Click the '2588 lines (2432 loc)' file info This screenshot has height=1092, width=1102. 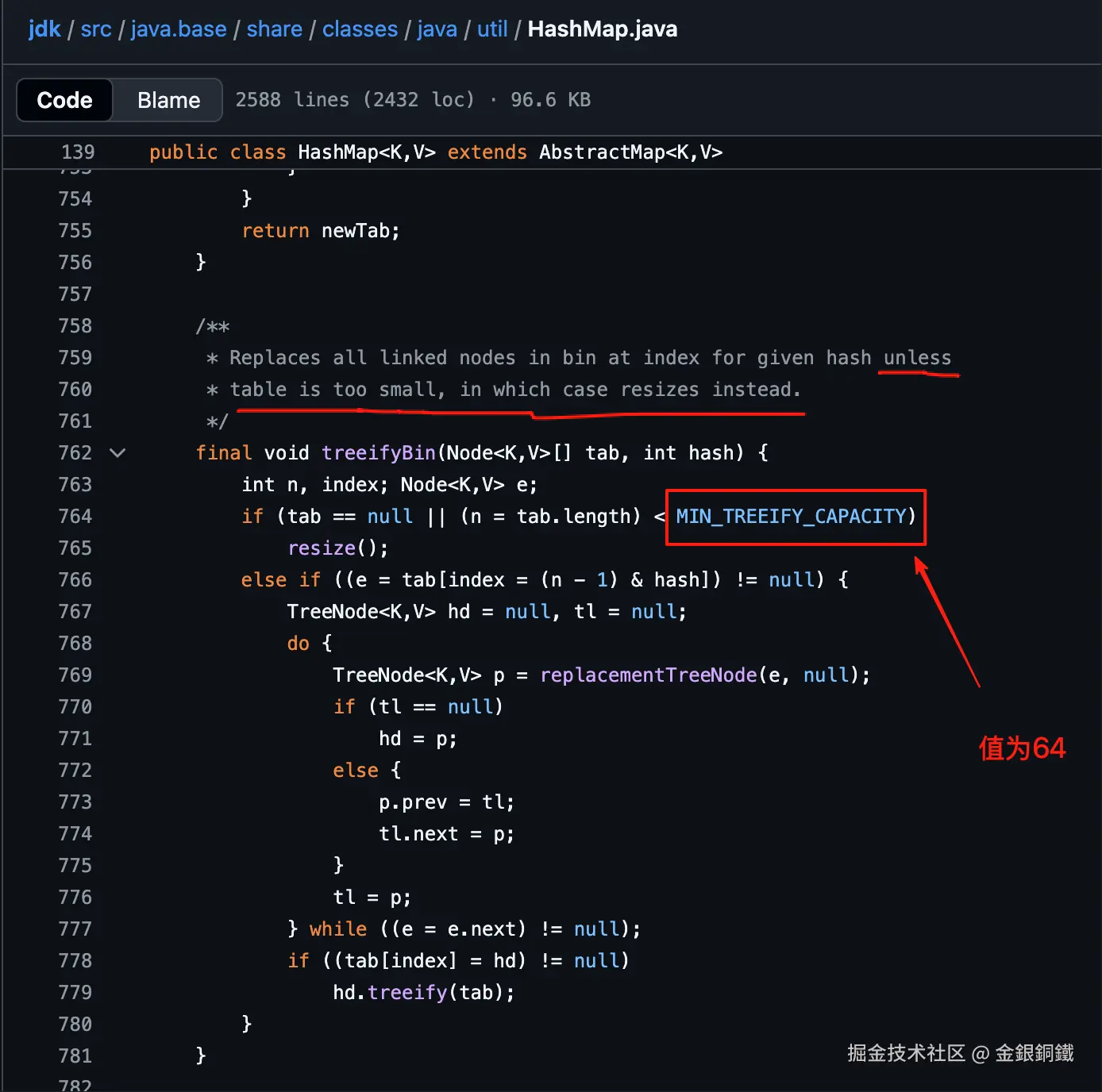(x=355, y=100)
